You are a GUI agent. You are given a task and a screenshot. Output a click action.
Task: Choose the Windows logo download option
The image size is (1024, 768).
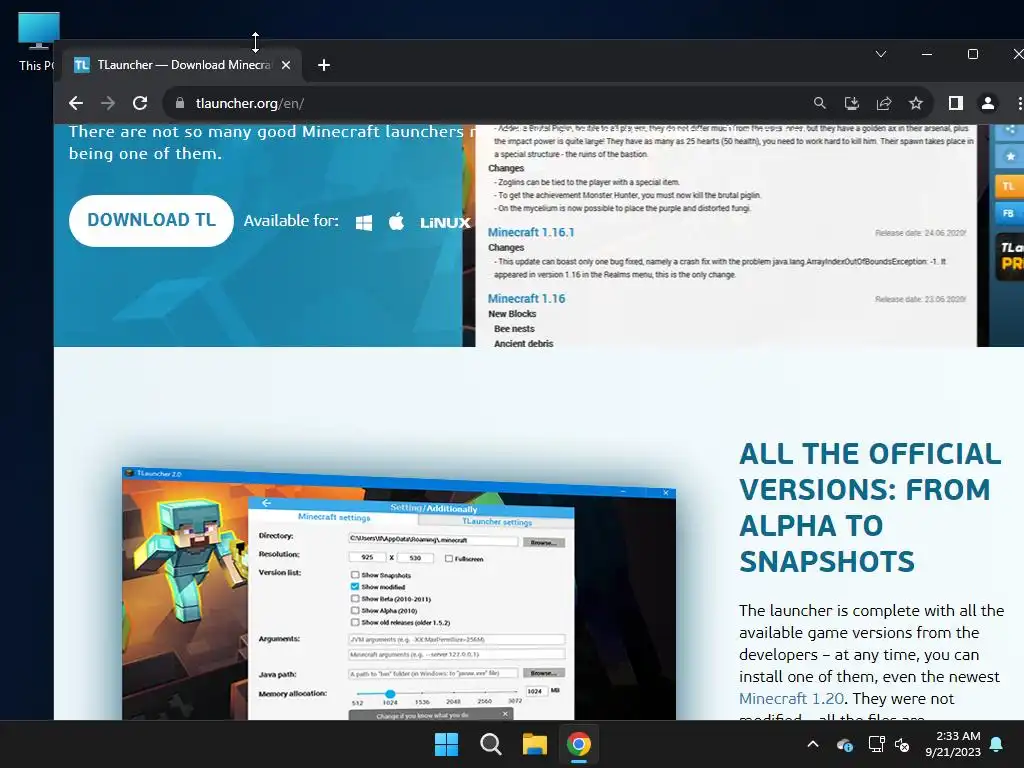pyautogui.click(x=364, y=223)
